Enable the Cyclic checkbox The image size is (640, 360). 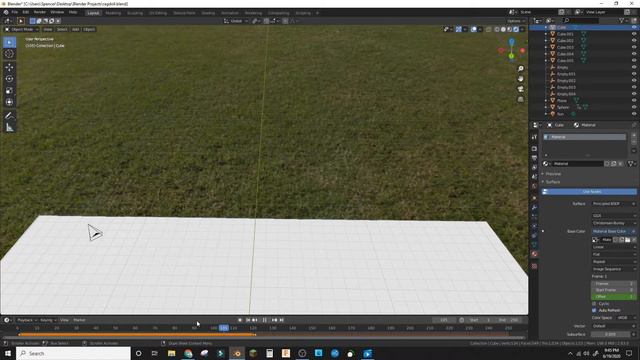[594, 304]
